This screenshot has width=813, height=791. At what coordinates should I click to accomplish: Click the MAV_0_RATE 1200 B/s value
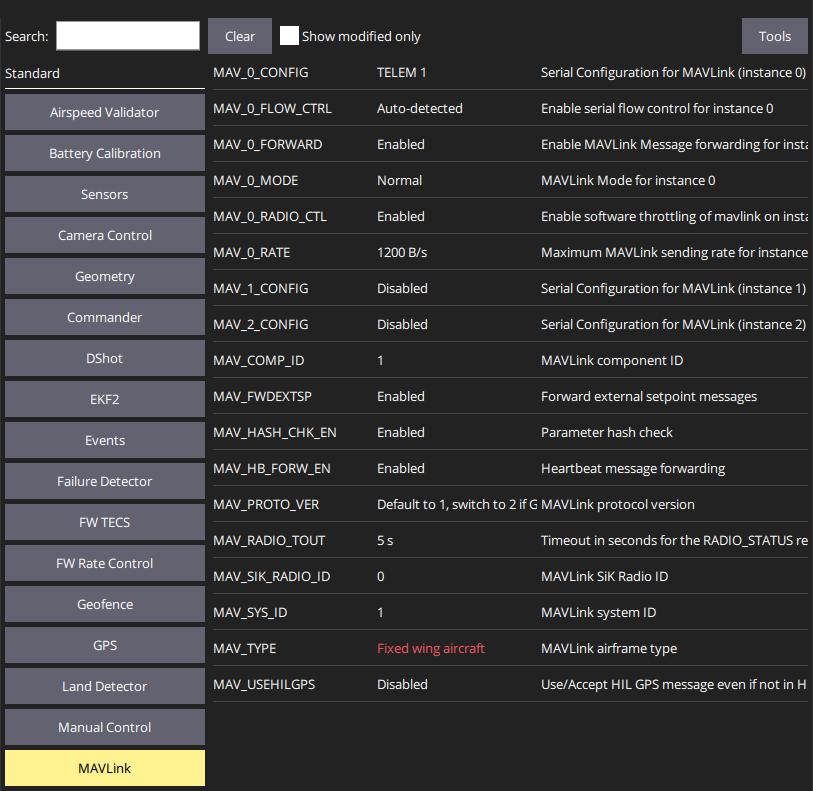coord(402,252)
